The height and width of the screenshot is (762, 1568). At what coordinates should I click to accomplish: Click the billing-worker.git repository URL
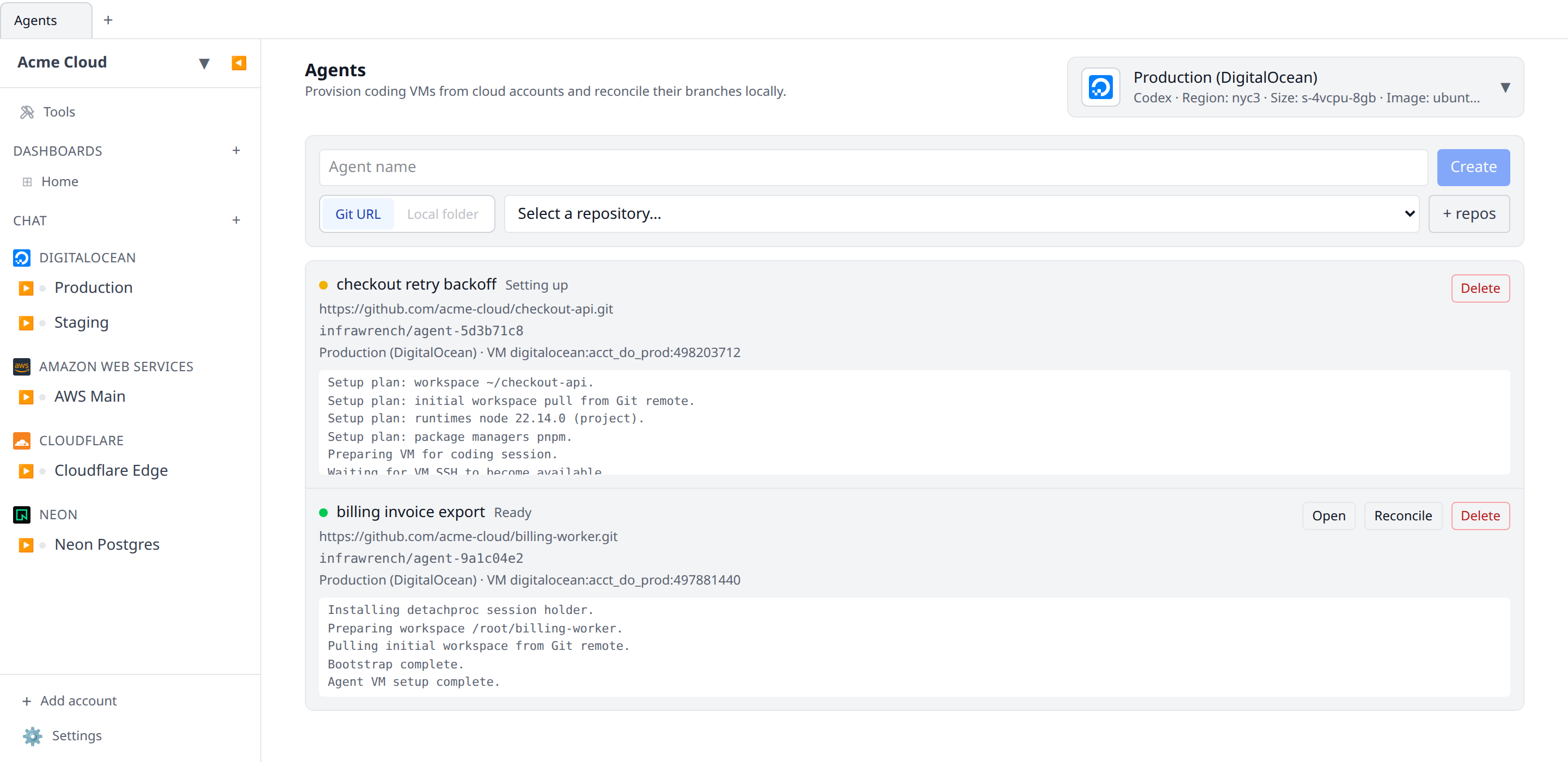pyautogui.click(x=468, y=537)
